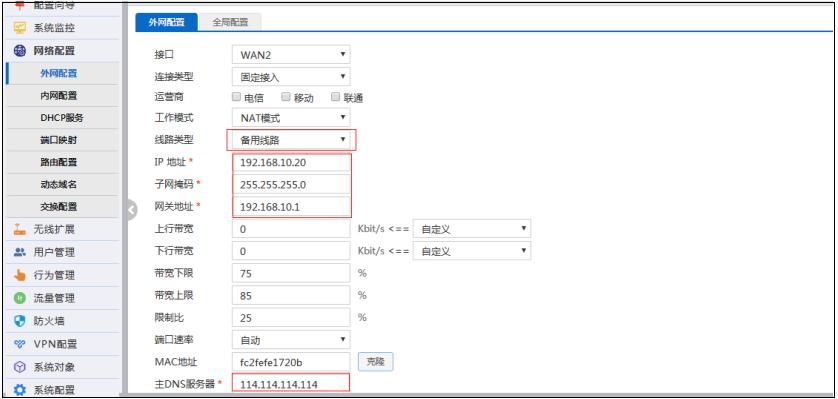The height and width of the screenshot is (399, 838).
Task: Click the 系统监控 monitor icon
Action: (19, 28)
